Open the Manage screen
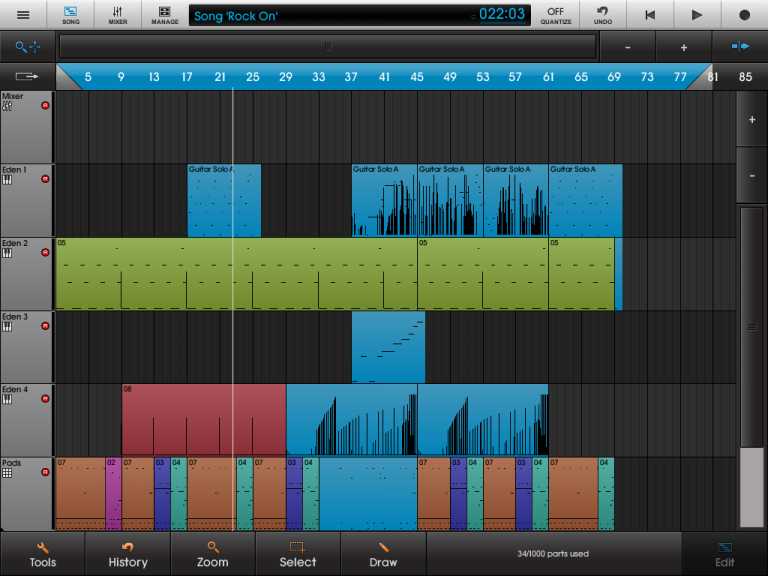The image size is (768, 576). coord(165,15)
